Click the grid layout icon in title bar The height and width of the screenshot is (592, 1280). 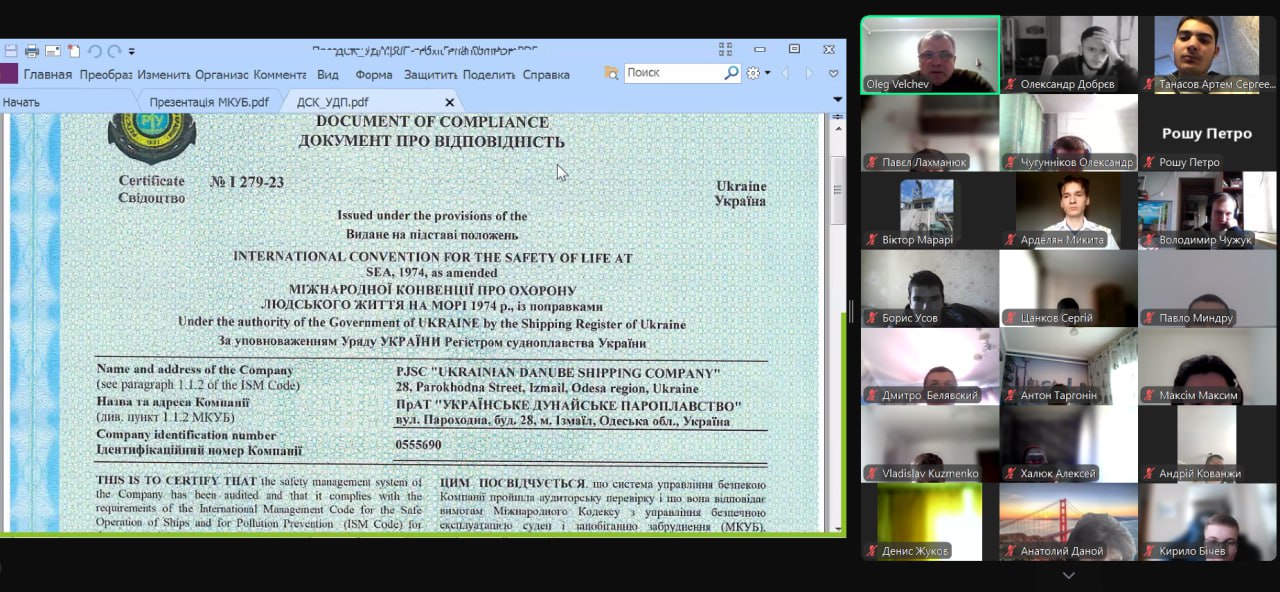point(726,49)
